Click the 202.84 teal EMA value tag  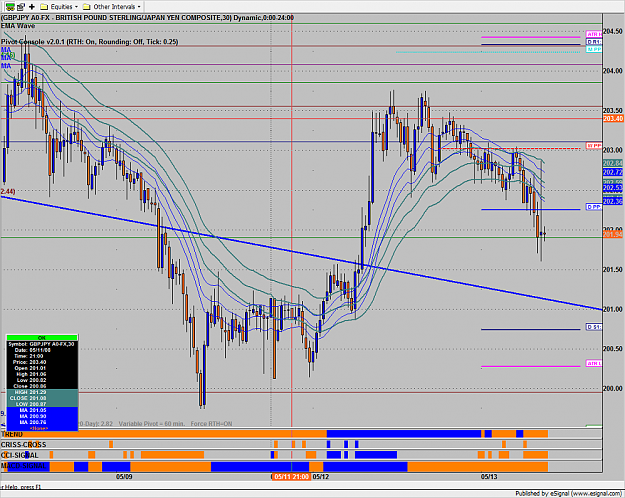click(x=613, y=163)
